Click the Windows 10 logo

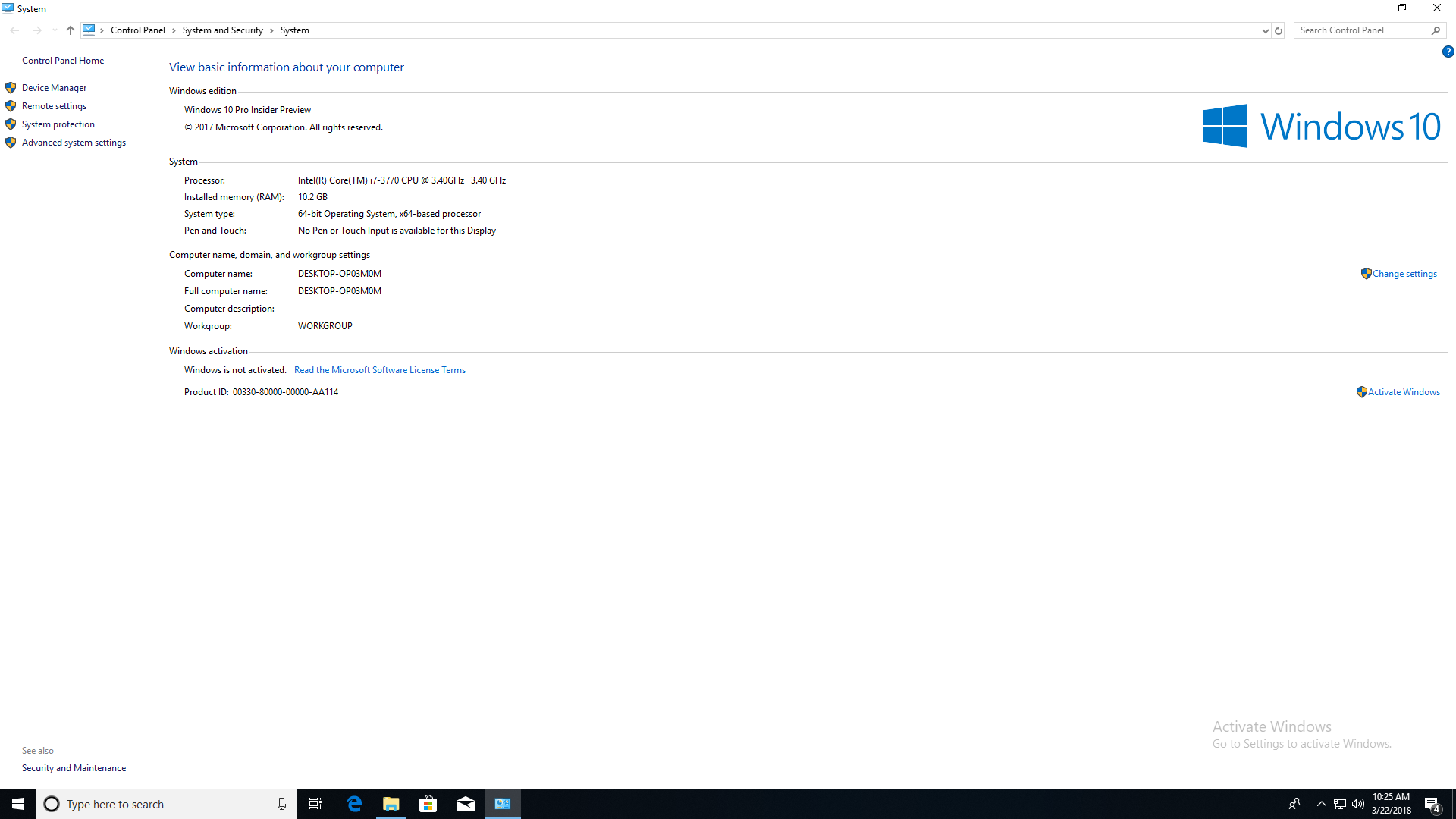(1322, 126)
